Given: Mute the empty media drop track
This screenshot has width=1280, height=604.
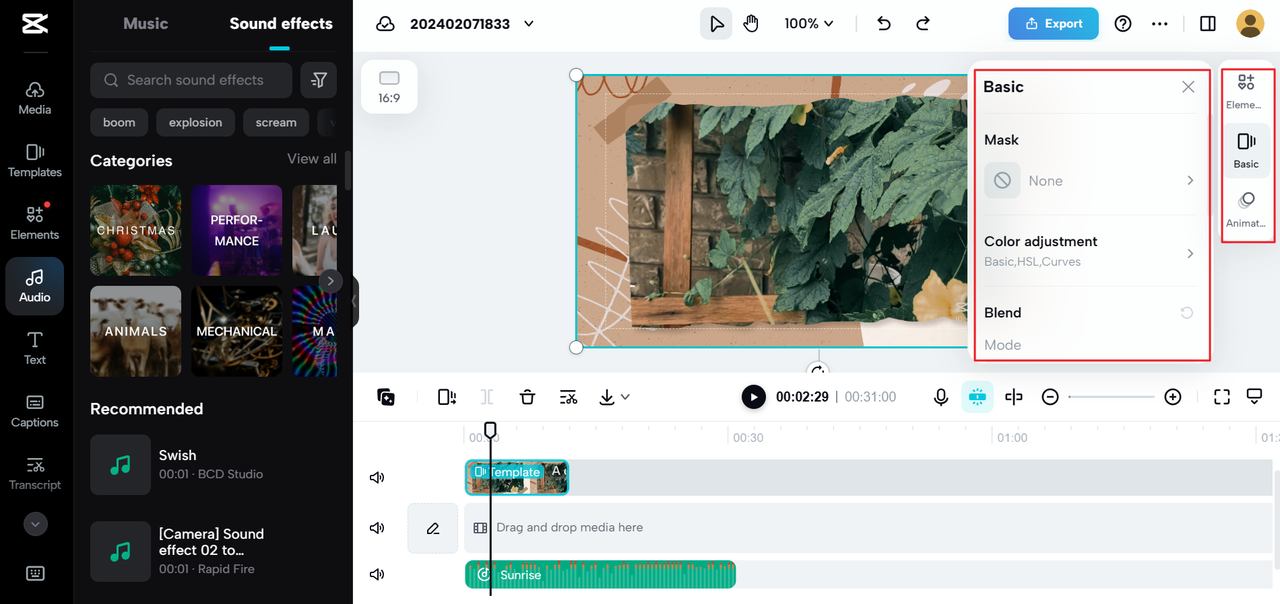Looking at the screenshot, I should (x=377, y=527).
